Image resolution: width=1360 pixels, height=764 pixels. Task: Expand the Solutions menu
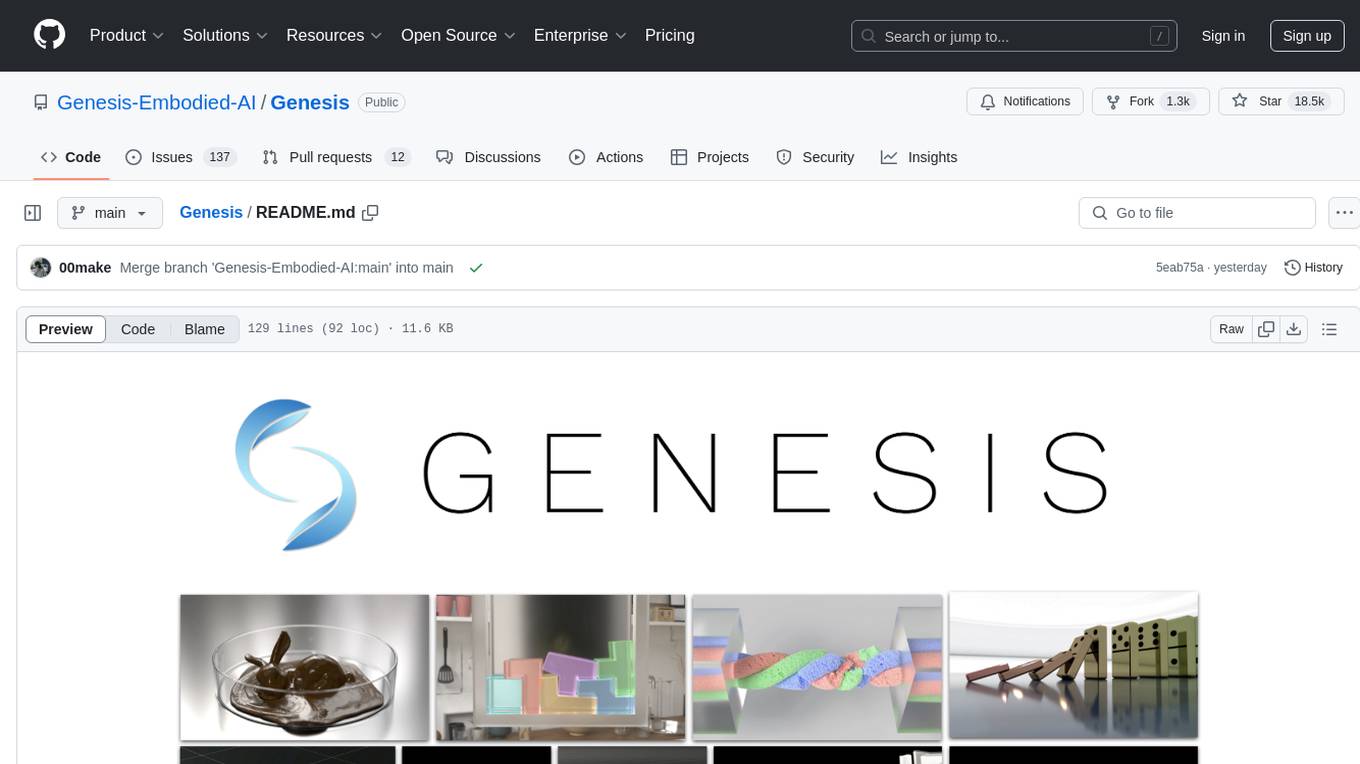click(225, 35)
